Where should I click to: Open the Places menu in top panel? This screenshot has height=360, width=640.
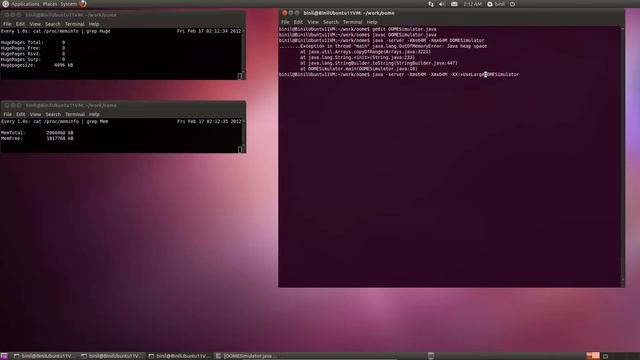tap(50, 4)
